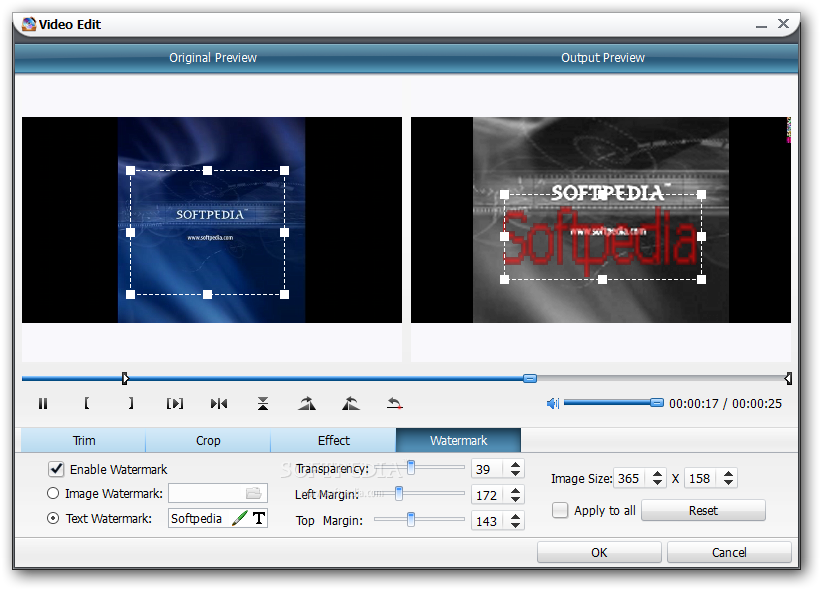
Task: Set trim end with right bracket icon
Action: click(x=131, y=403)
